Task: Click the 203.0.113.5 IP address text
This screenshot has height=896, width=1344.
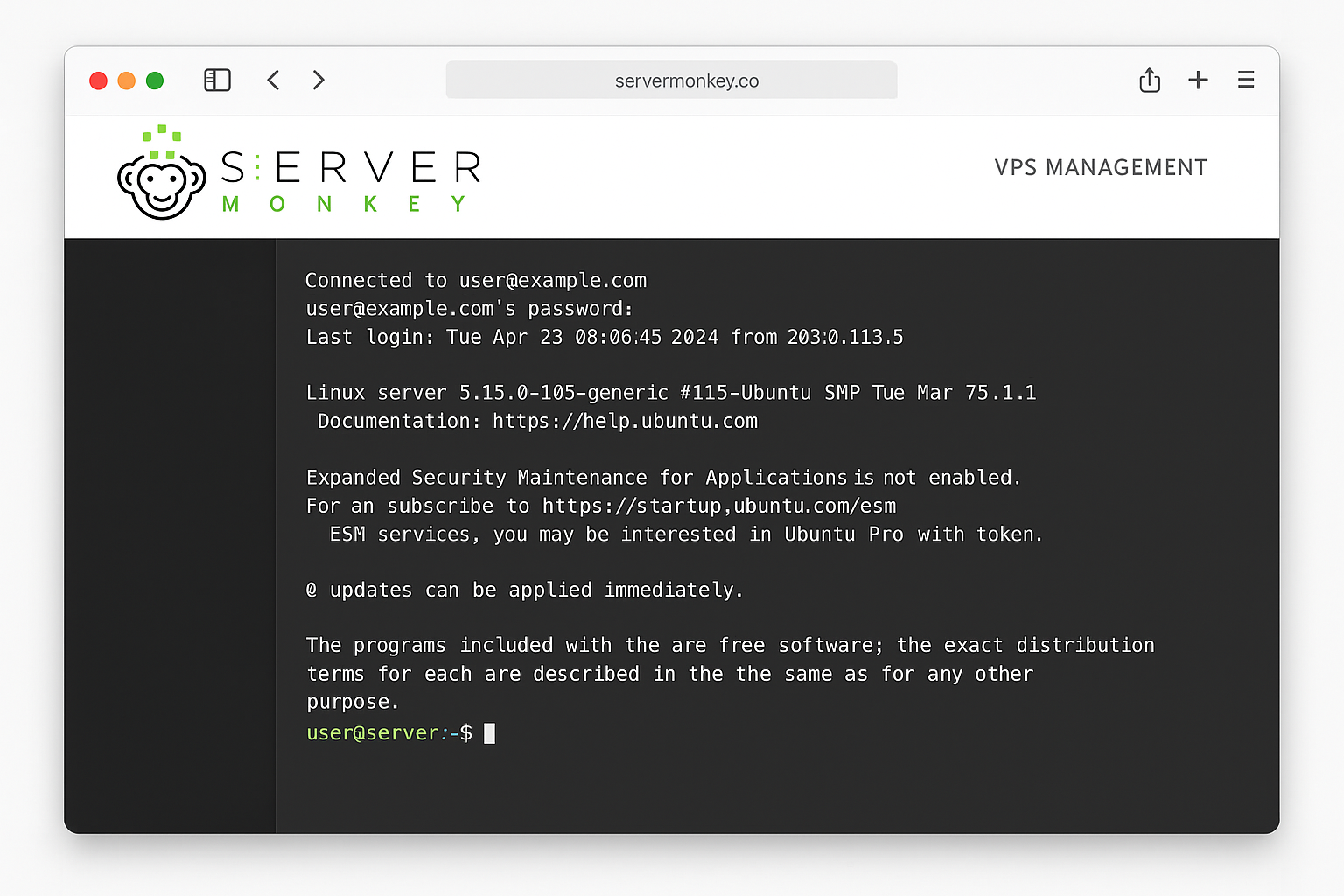Action: [x=845, y=337]
